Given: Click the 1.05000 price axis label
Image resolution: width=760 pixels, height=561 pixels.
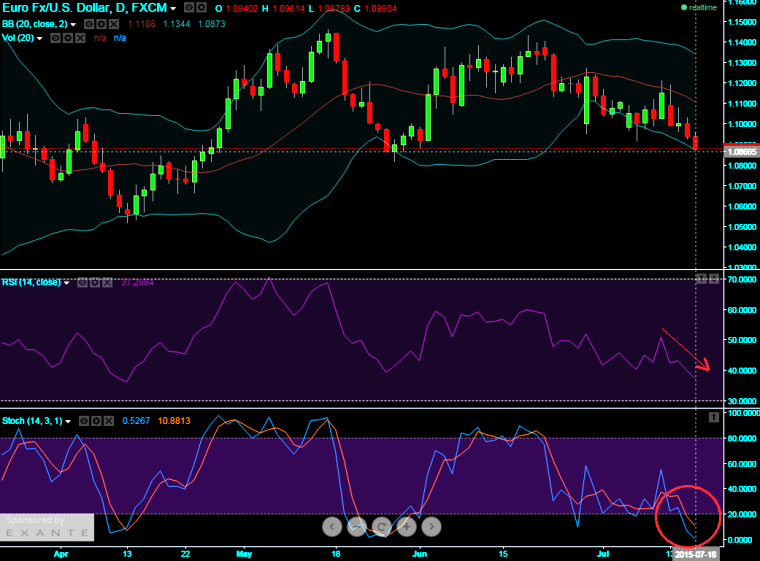Looking at the screenshot, I should pyautogui.click(x=743, y=227).
